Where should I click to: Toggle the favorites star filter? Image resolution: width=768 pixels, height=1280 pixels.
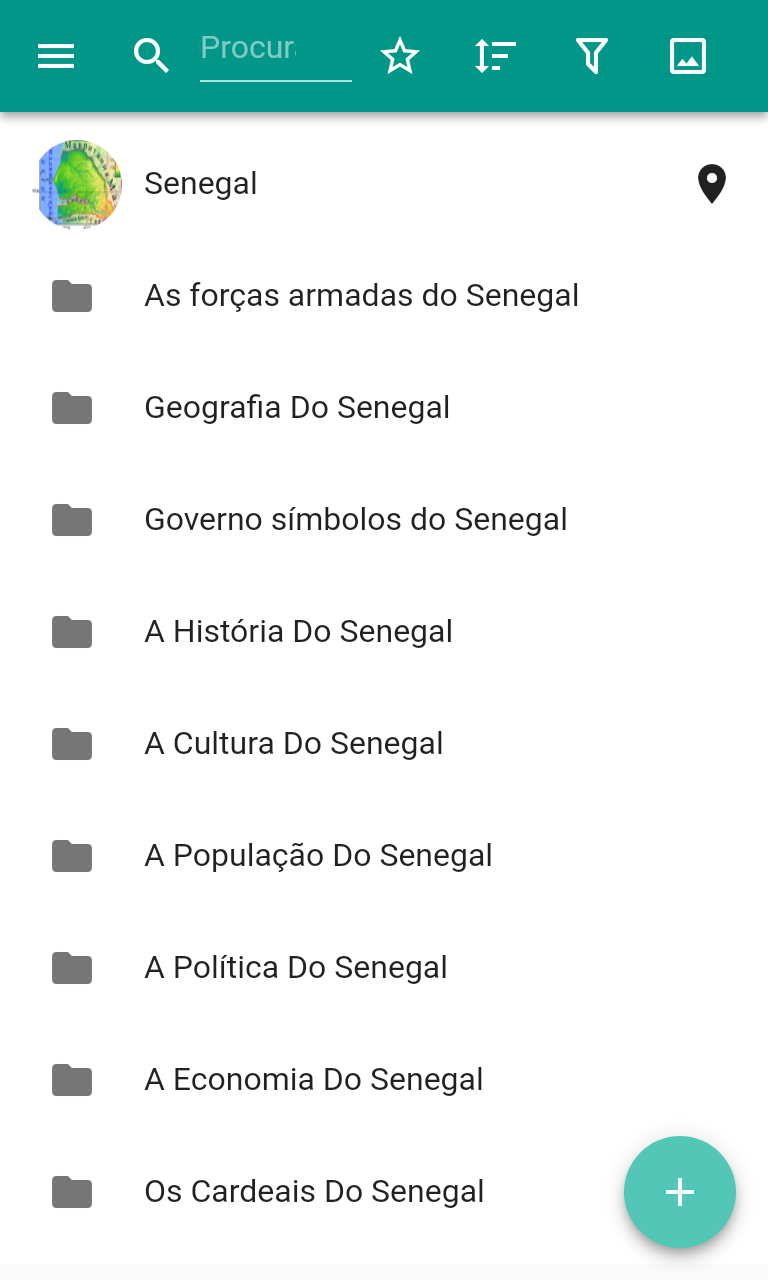point(400,56)
